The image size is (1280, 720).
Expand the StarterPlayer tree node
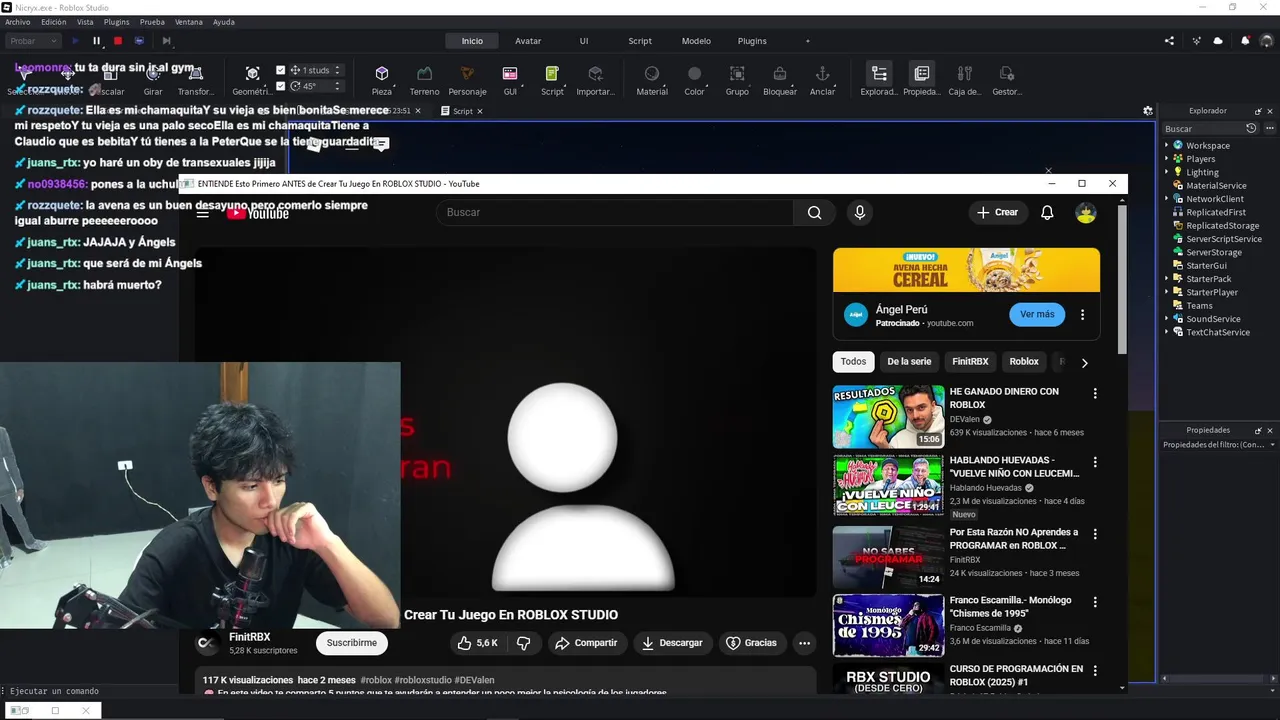pyautogui.click(x=1166, y=292)
